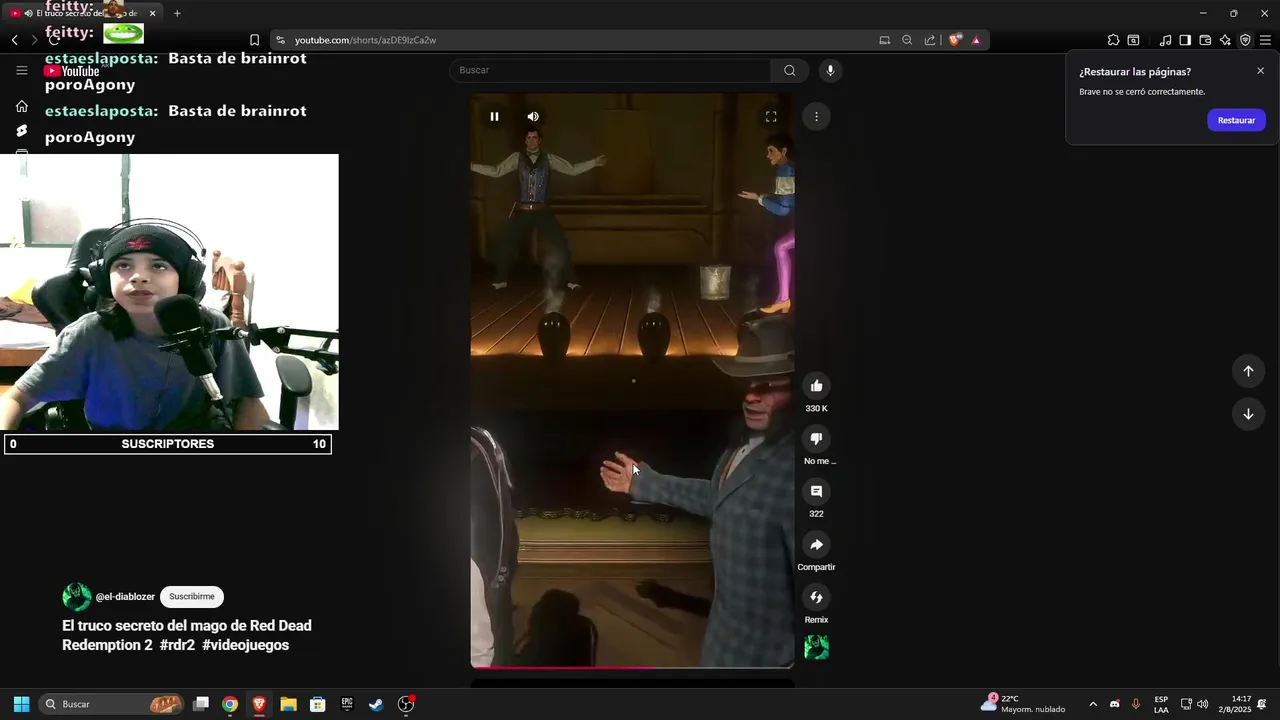Open the channel avatar below Remix
1280x720 pixels.
click(816, 648)
